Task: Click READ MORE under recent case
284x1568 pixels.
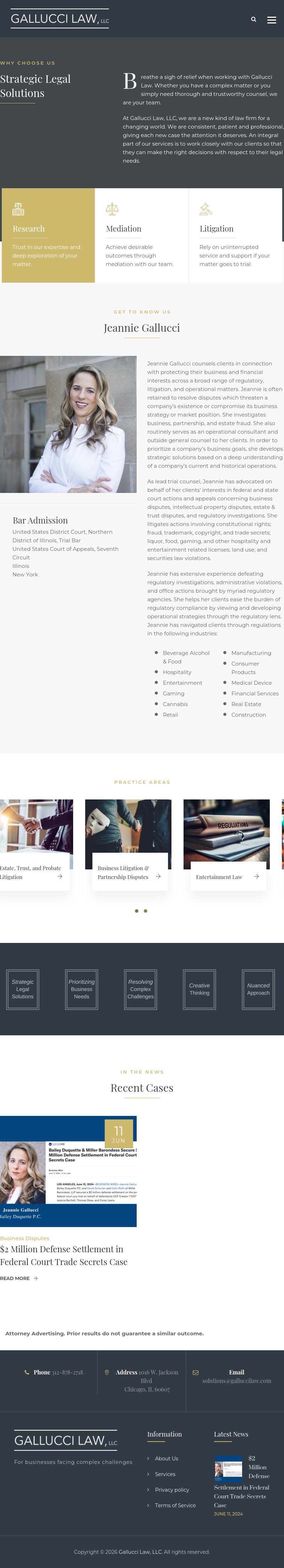Action: [x=19, y=1277]
